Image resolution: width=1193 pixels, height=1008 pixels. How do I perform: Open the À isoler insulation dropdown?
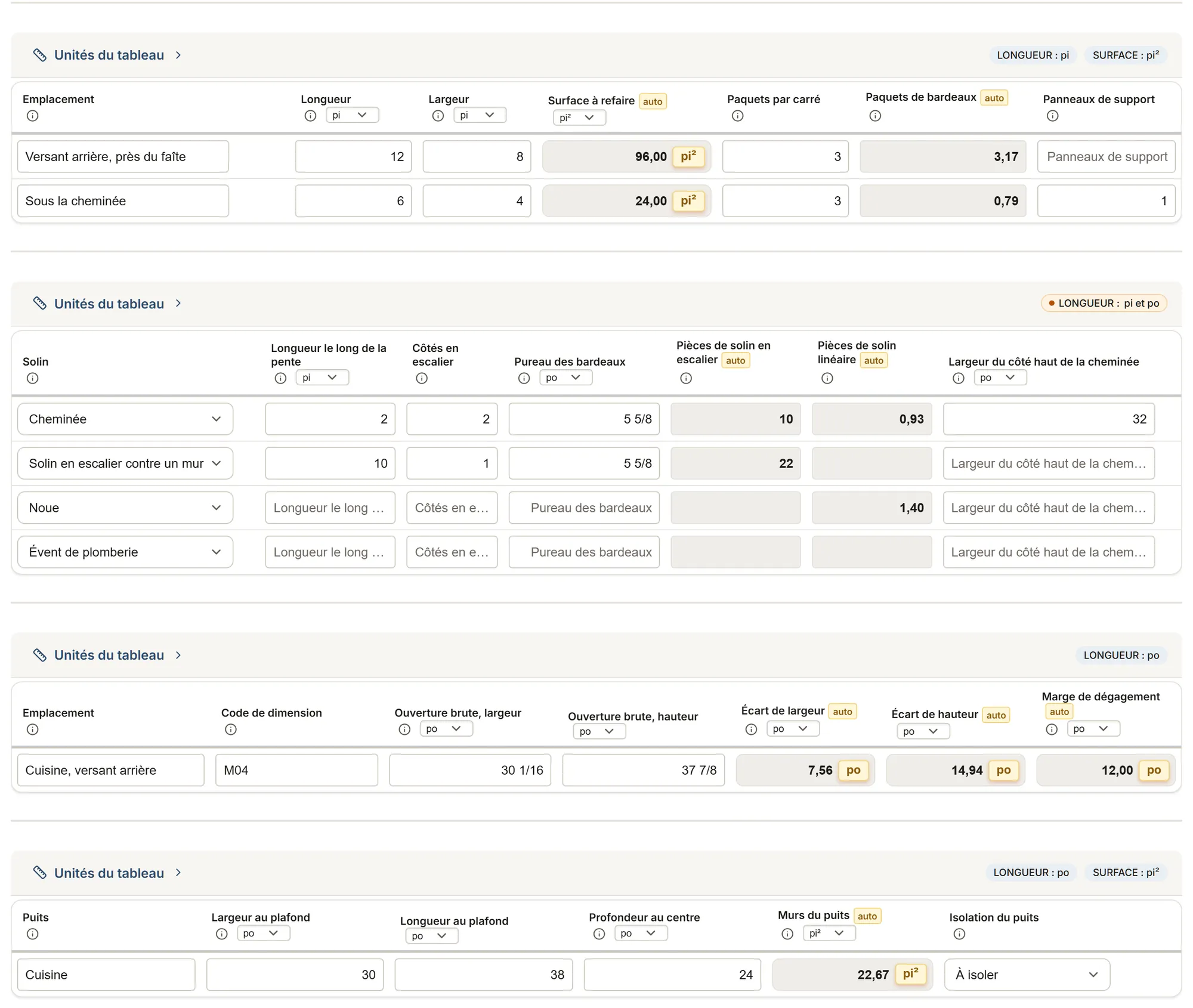click(x=1027, y=975)
